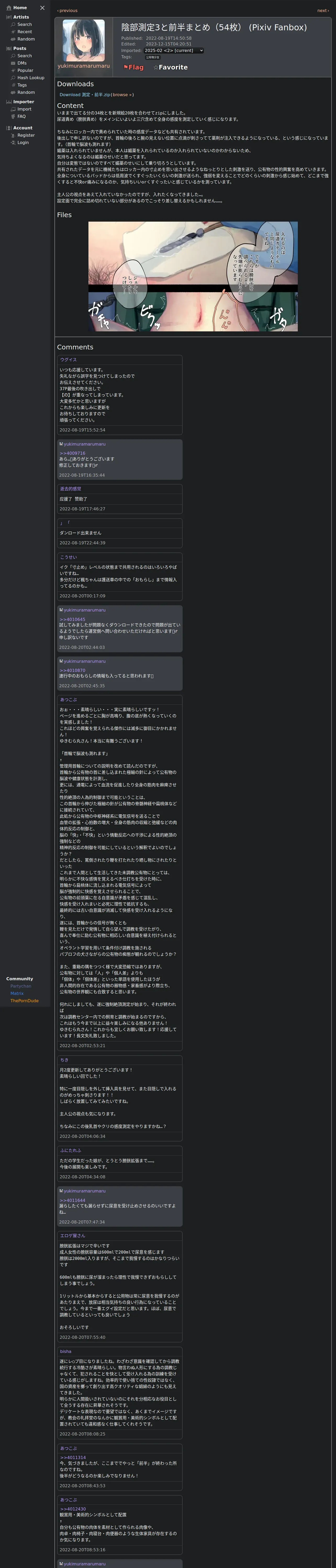
Task: Click reply reference >>4010645
Action: 72,619
